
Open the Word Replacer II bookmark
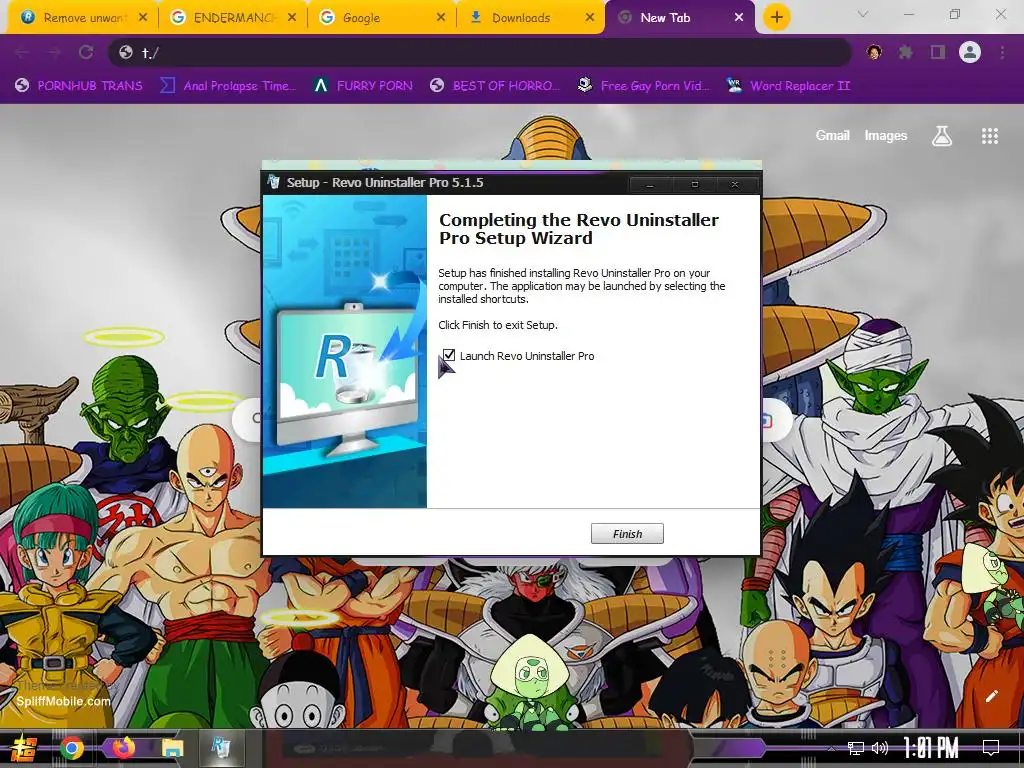pos(788,86)
